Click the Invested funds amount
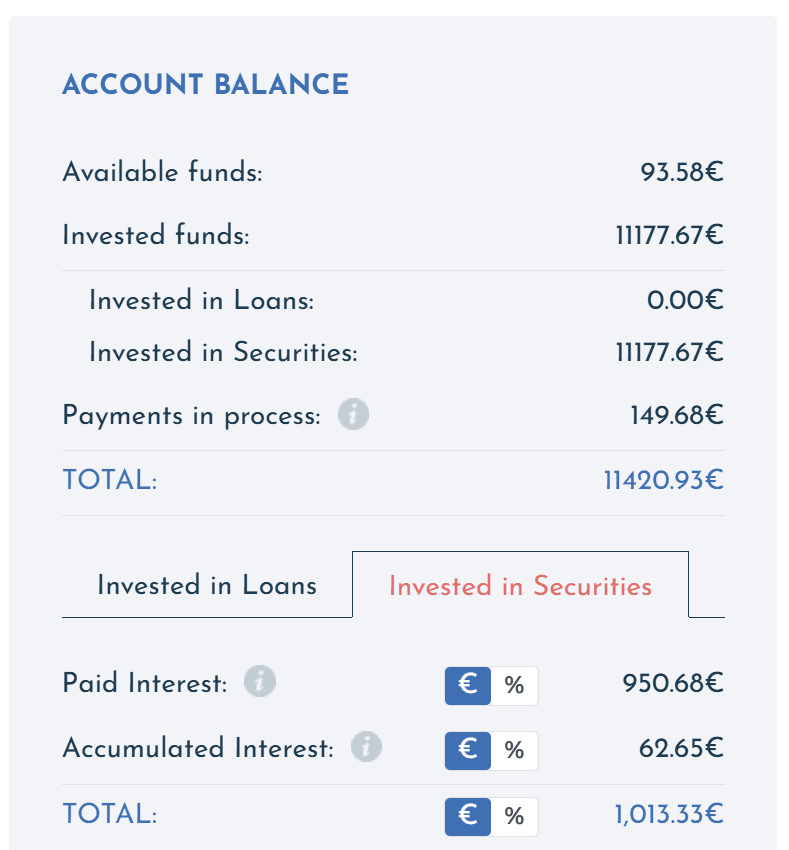This screenshot has height=850, width=789. pyautogui.click(x=670, y=236)
